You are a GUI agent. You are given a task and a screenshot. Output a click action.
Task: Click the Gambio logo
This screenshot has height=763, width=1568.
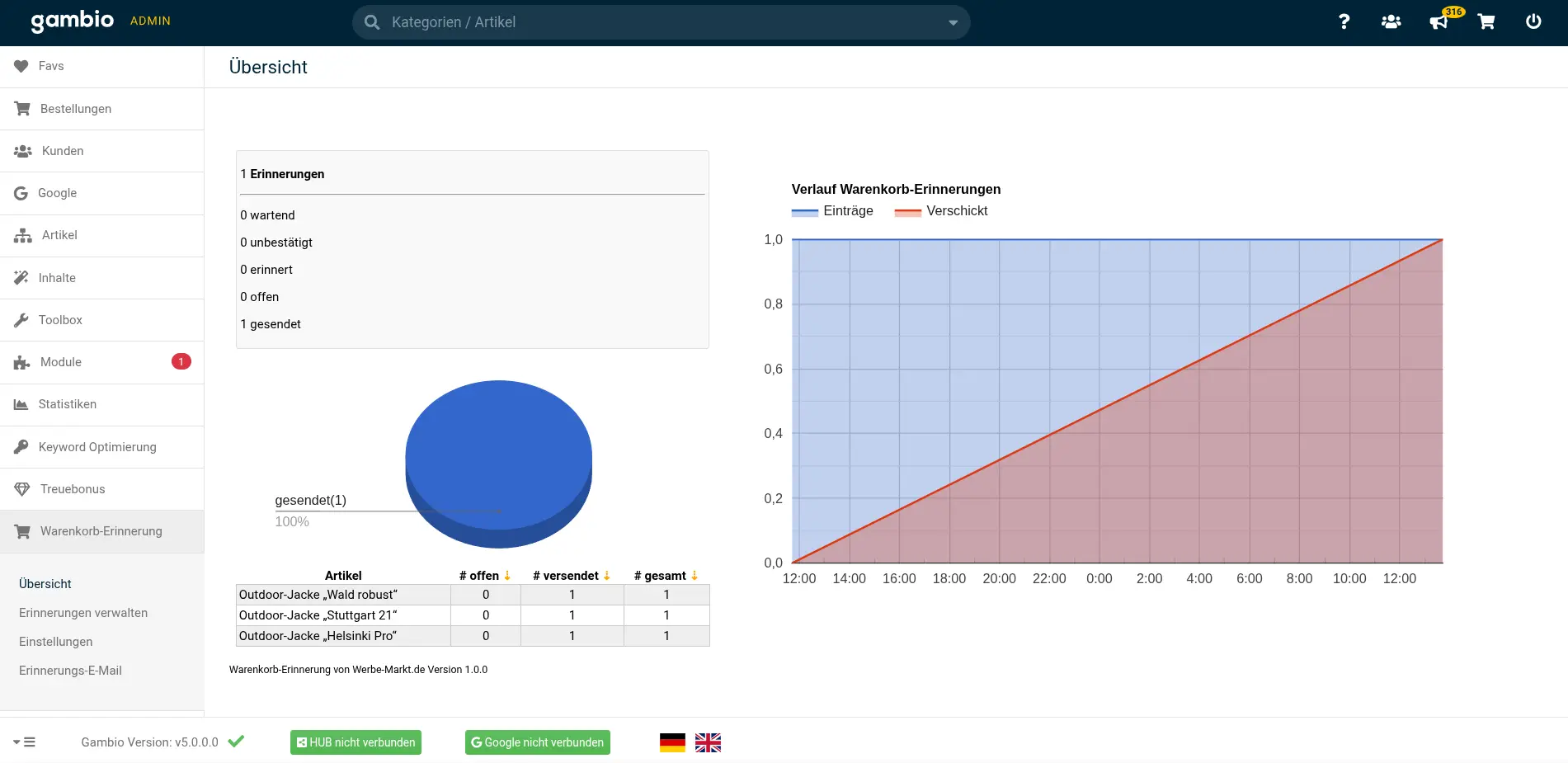pos(73,21)
